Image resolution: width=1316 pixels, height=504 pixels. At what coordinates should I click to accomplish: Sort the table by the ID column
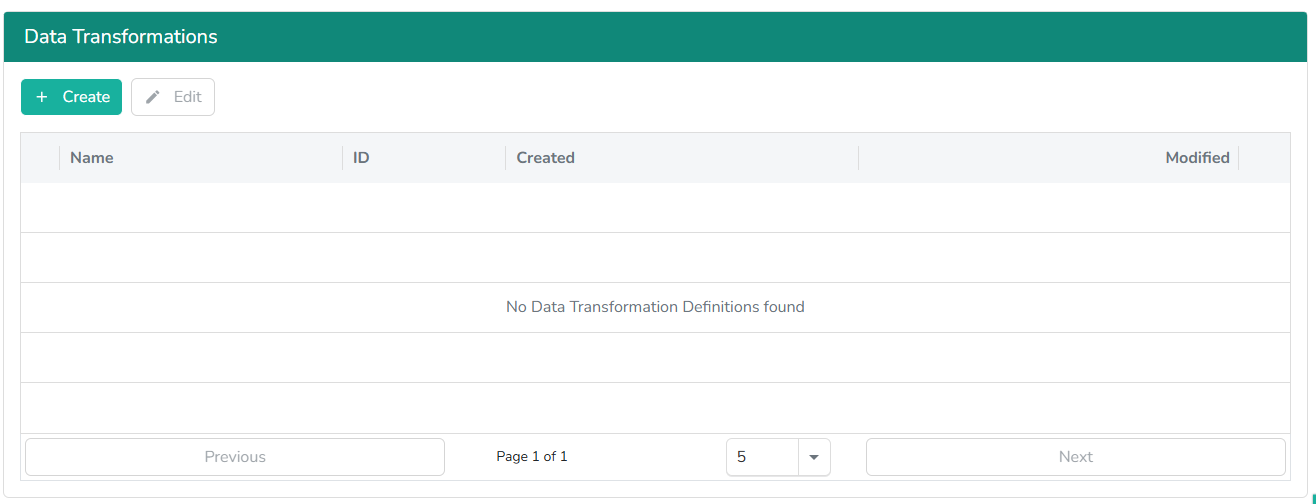361,158
